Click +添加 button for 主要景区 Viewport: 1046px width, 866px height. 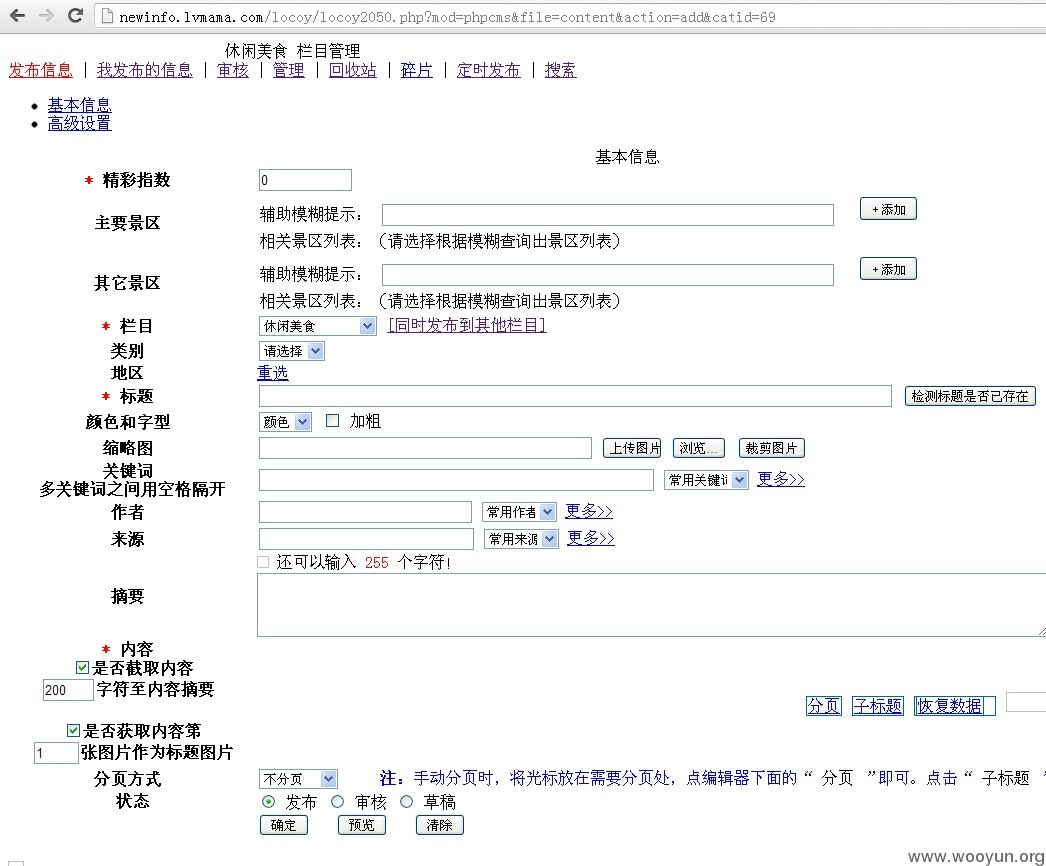889,209
